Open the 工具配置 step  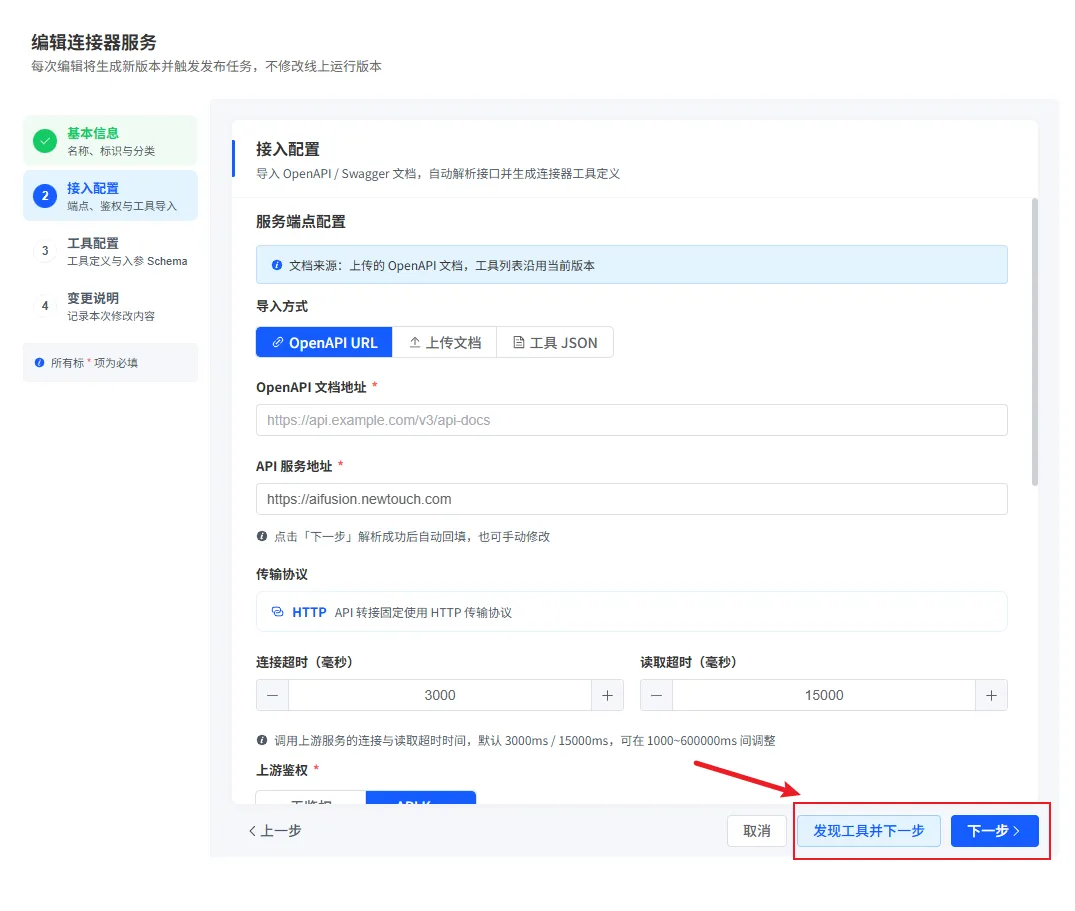pos(110,252)
